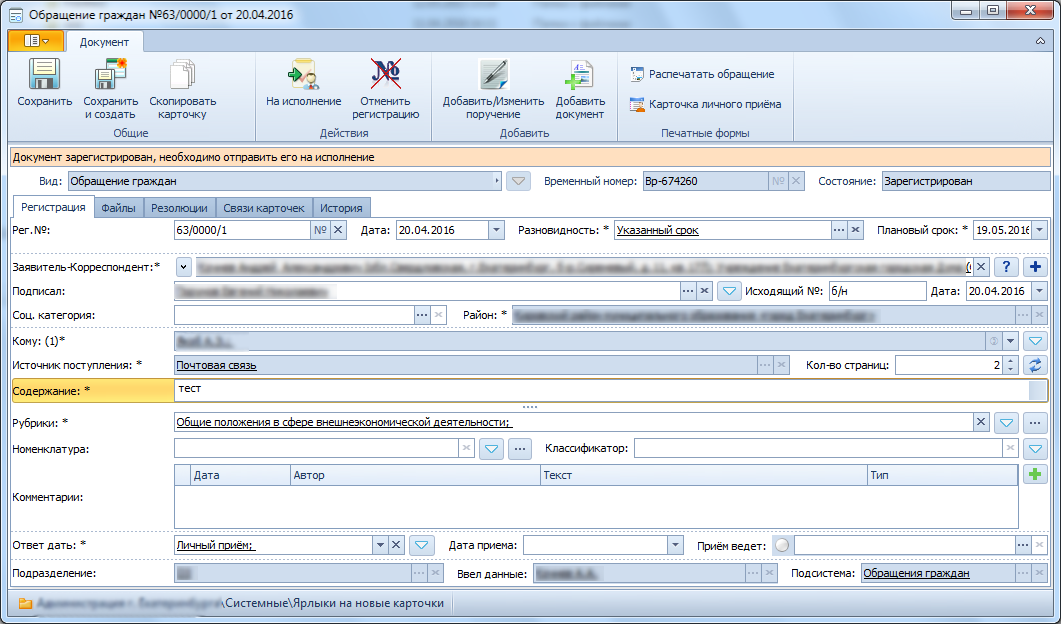Click into the Содержание text field
The width and height of the screenshot is (1061, 624).
tap(601, 390)
